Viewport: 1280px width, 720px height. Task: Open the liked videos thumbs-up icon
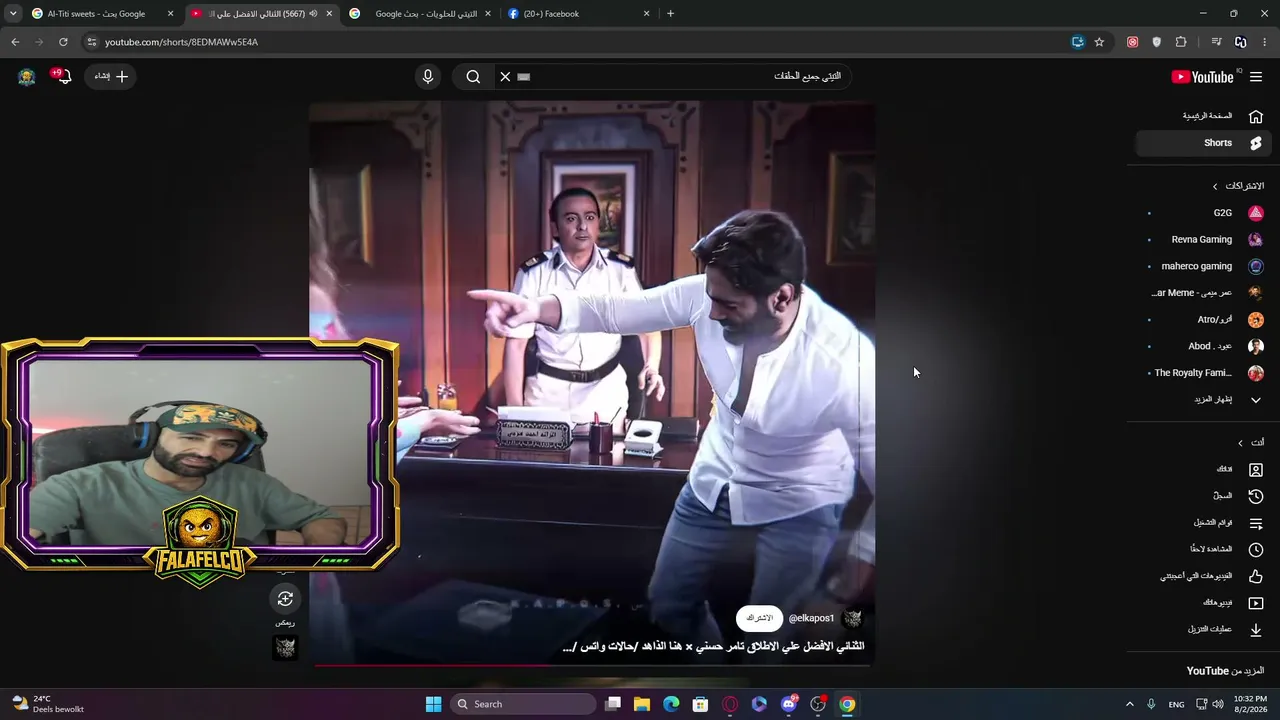tap(1256, 576)
